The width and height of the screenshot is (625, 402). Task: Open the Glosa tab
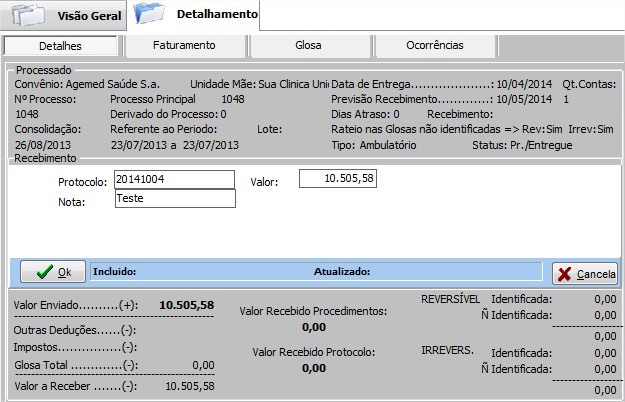tap(308, 46)
